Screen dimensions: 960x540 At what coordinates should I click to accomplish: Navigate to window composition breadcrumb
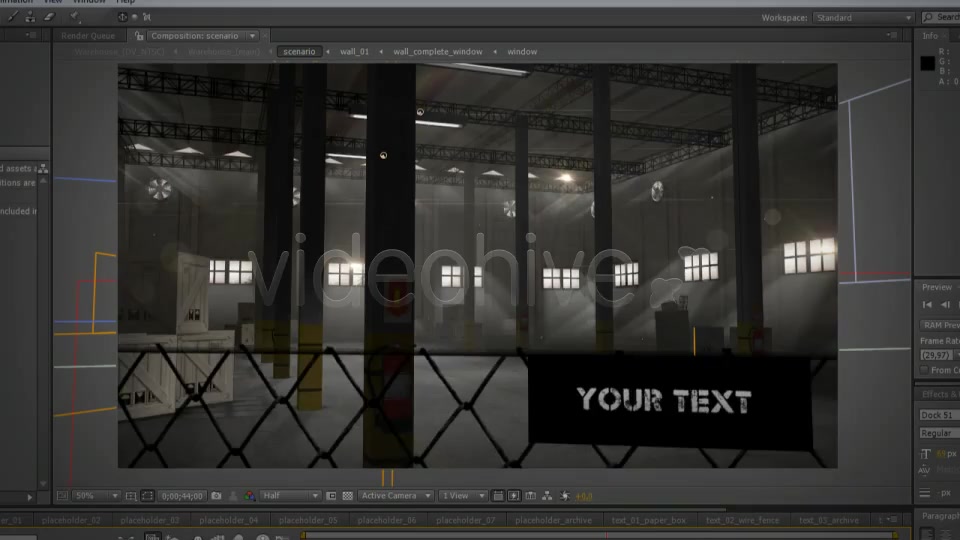coord(522,52)
